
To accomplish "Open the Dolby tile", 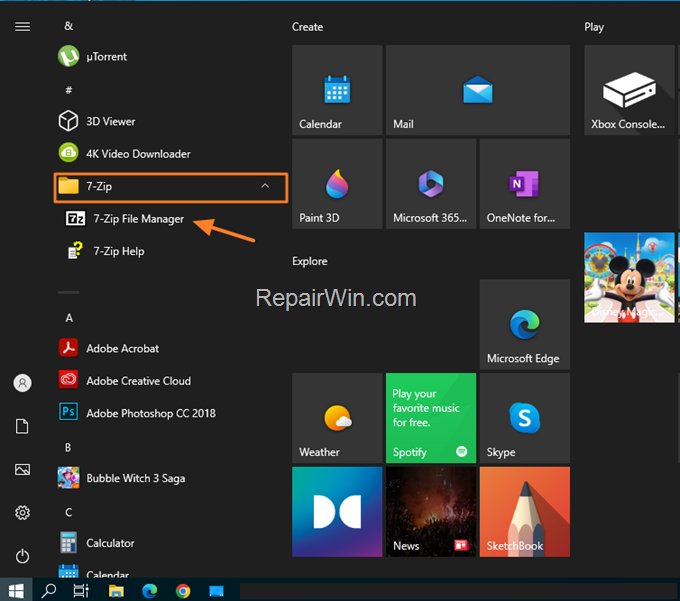I will point(337,511).
